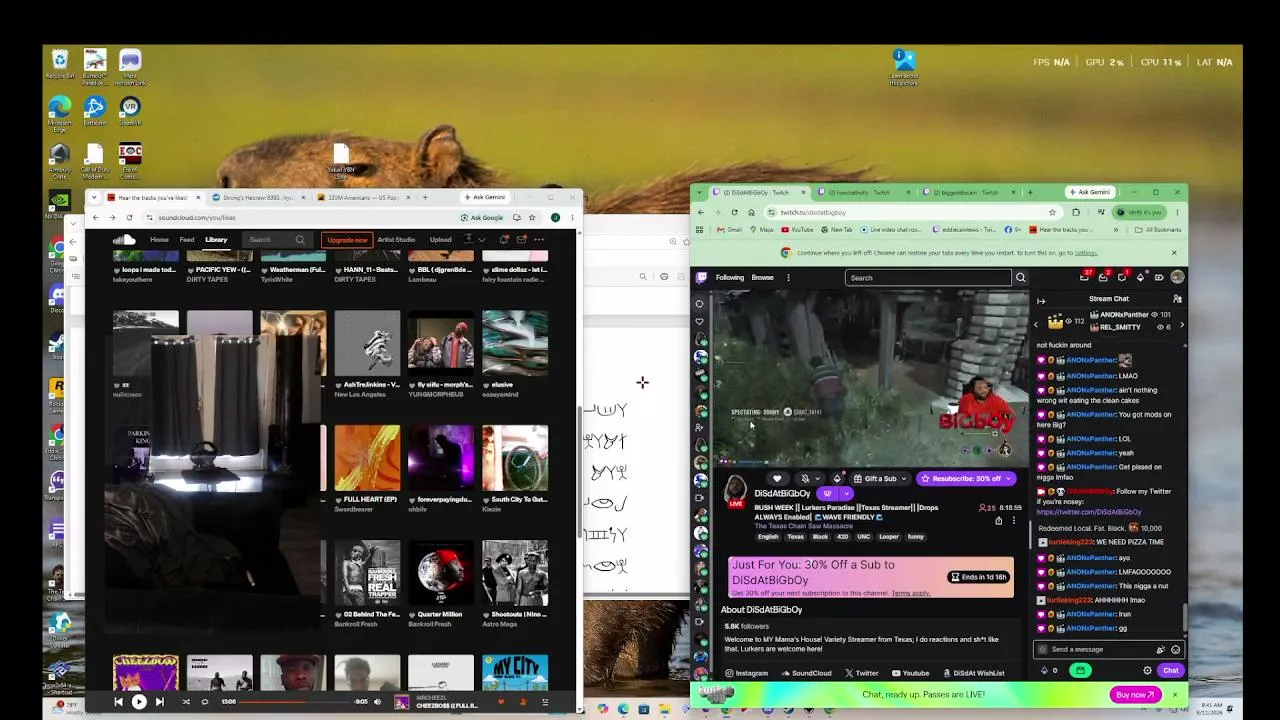Screen dimensions: 1280x720
Task: Mute SoundCloud player volume
Action: pos(377,702)
